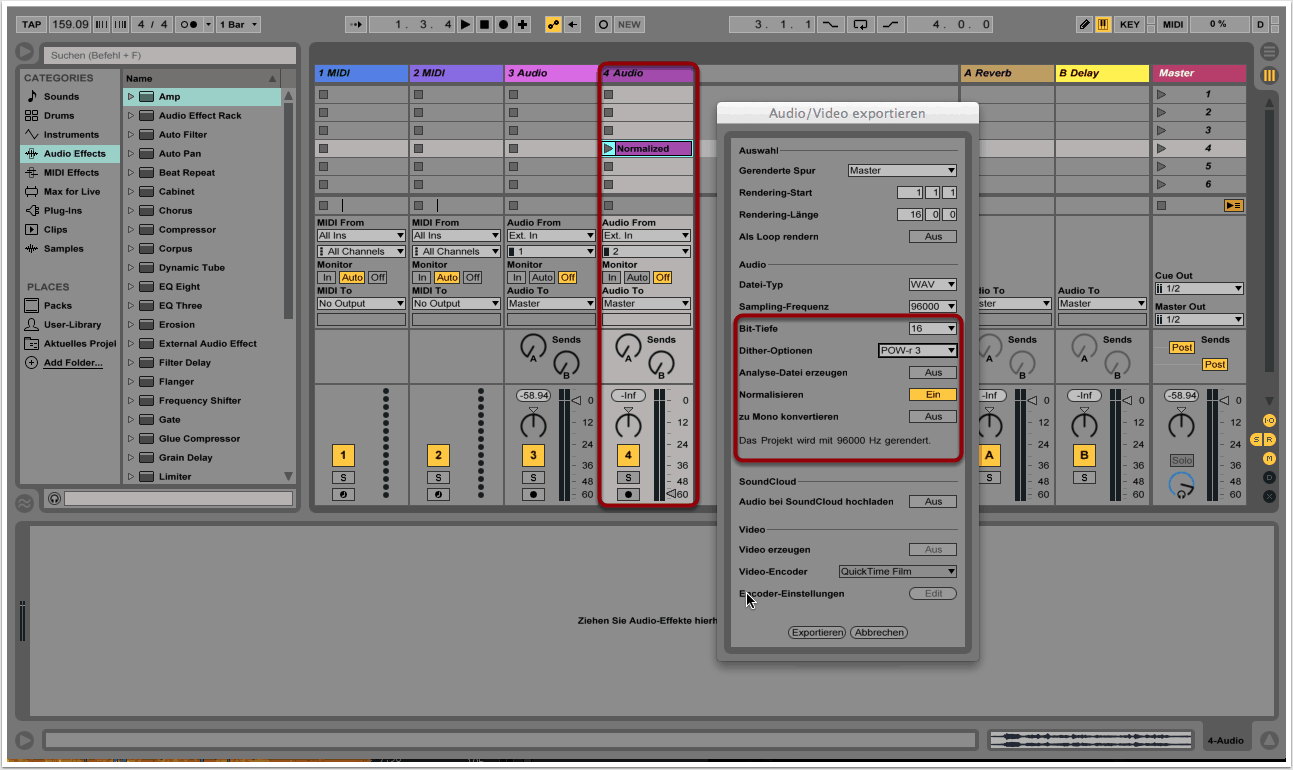Open the KEY map mode switch
1293x770 pixels.
tap(1129, 24)
